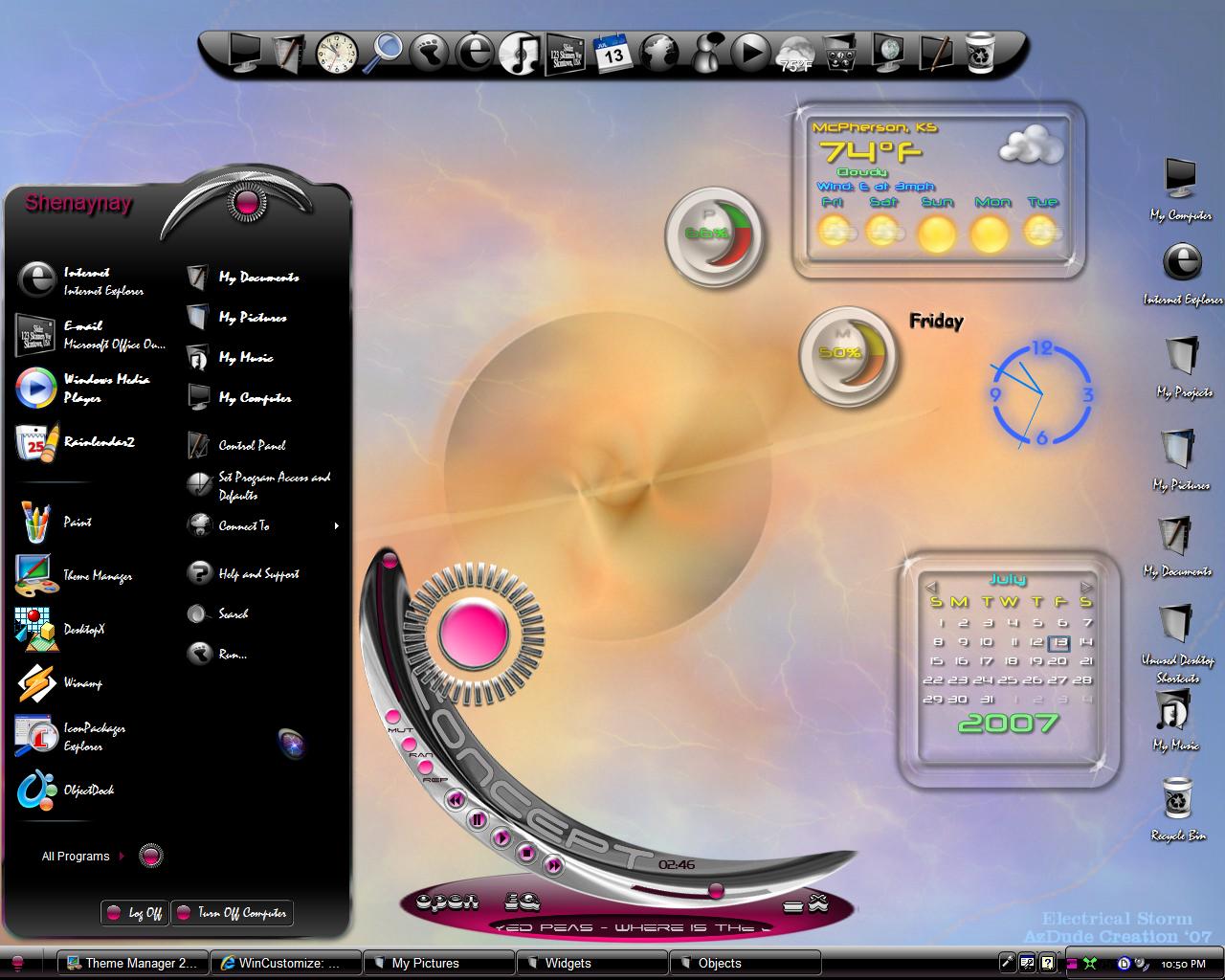The width and height of the screenshot is (1225, 980).
Task: Open the calendar icon in top dock
Action: (x=612, y=54)
